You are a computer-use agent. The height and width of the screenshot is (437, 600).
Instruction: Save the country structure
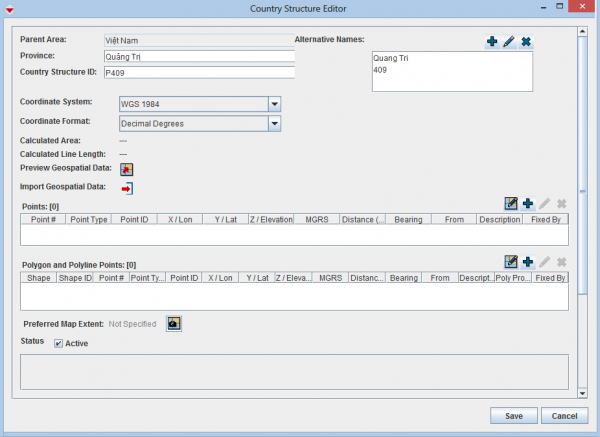(514, 415)
